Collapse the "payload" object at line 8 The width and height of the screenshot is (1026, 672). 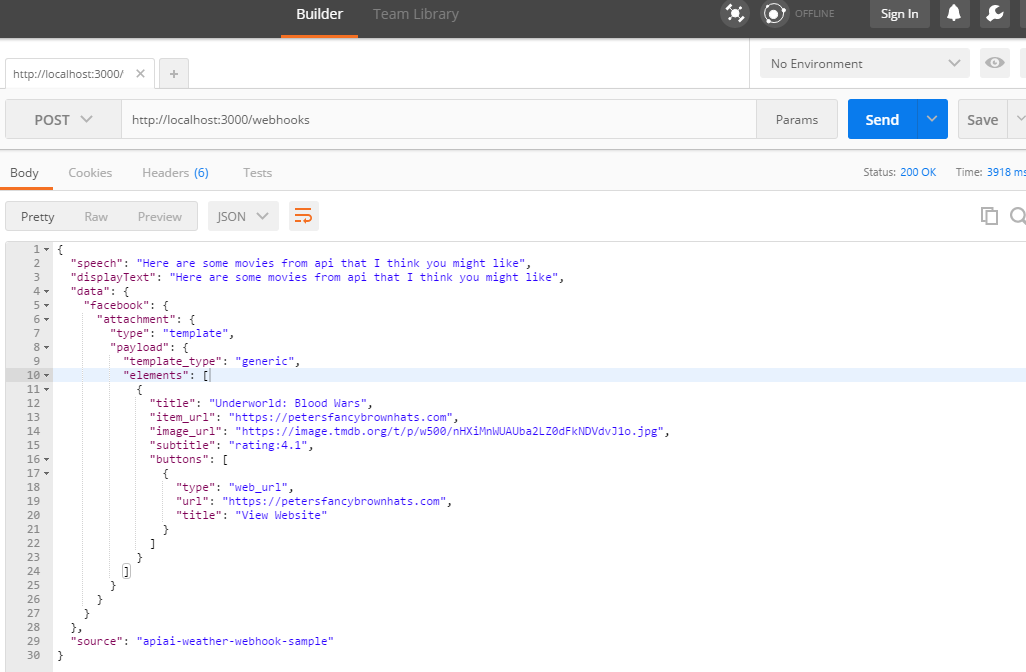[x=46, y=347]
